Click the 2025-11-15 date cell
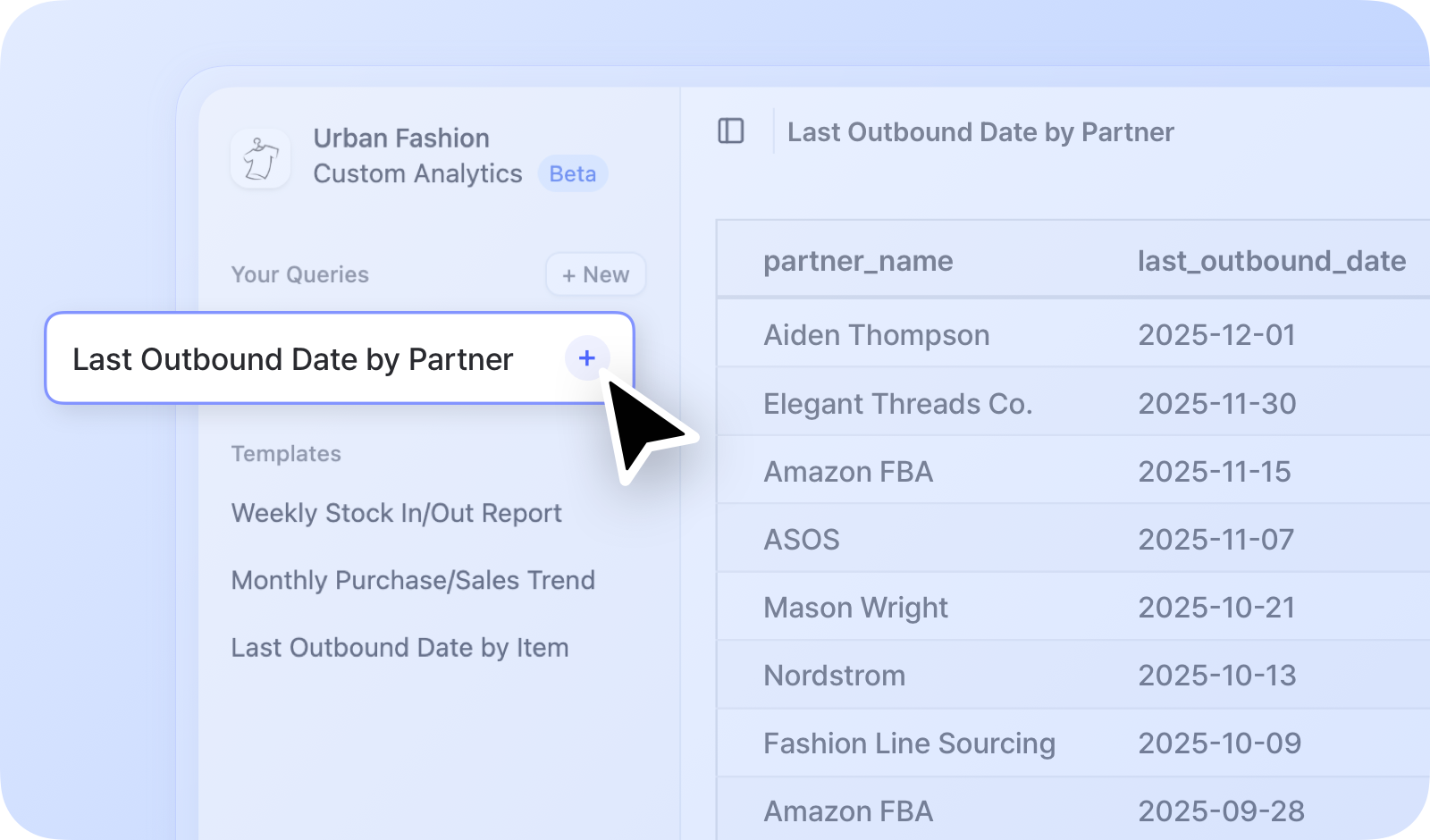 click(1214, 472)
